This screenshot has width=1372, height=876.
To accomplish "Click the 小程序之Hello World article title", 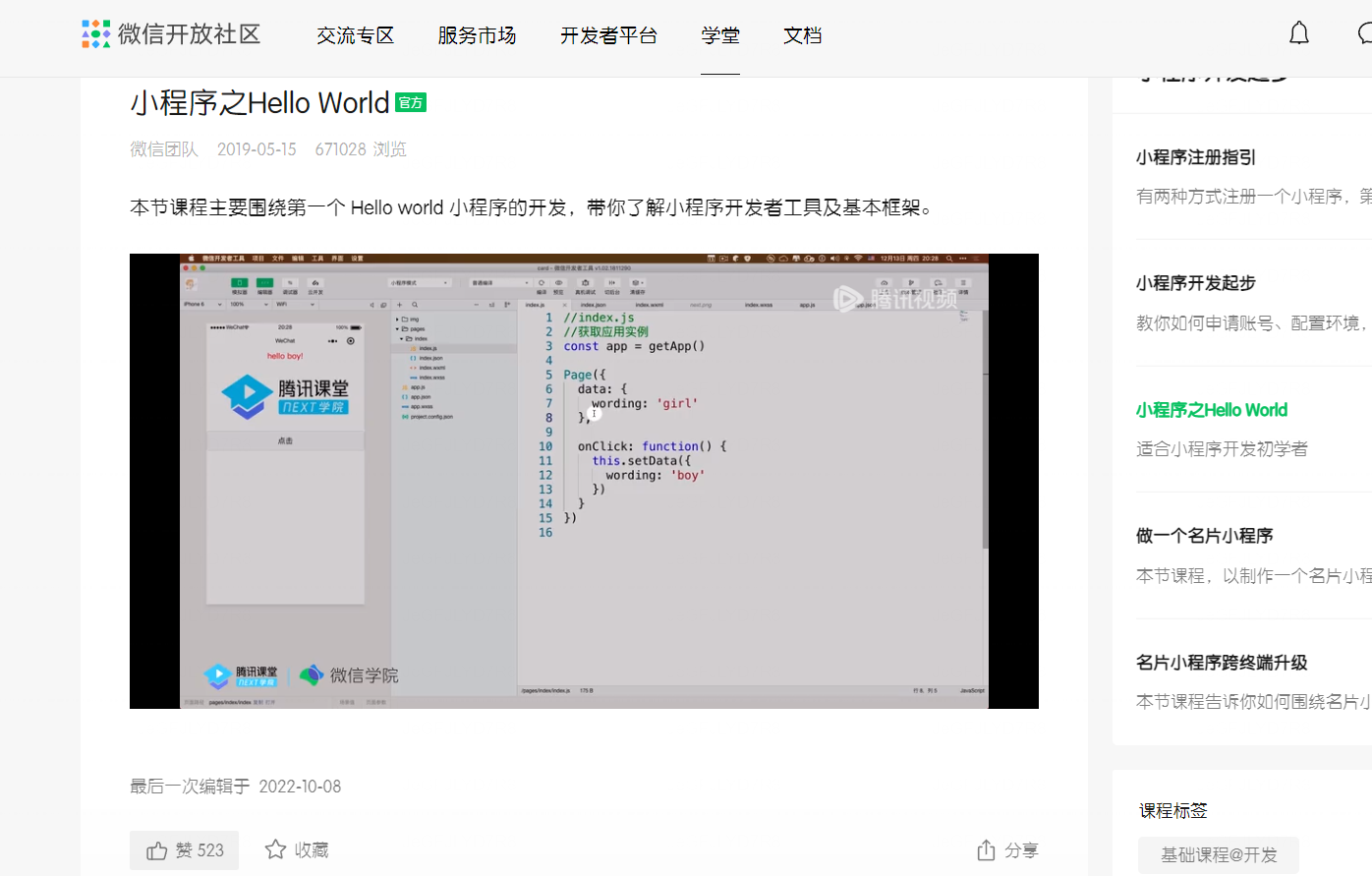I will tap(259, 102).
